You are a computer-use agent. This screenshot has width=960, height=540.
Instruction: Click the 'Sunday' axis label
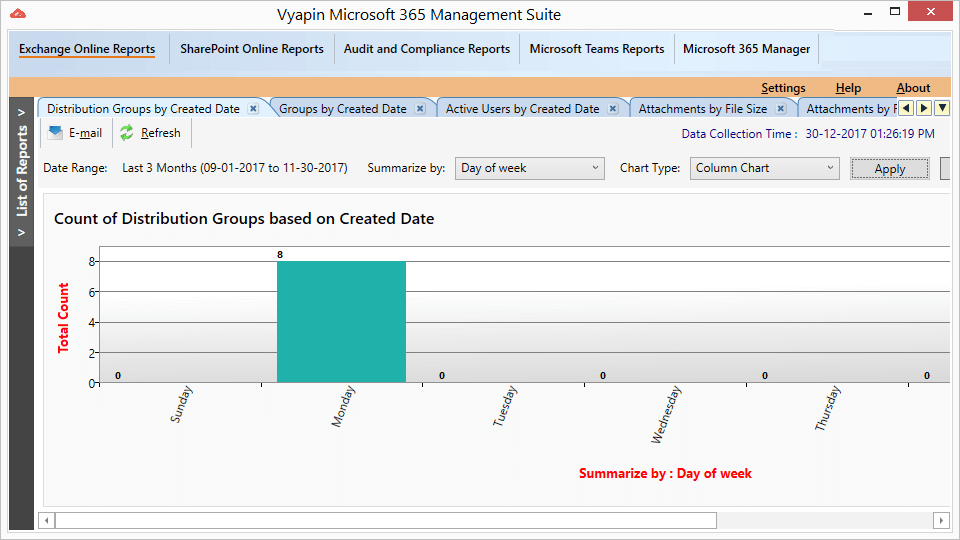[x=181, y=404]
